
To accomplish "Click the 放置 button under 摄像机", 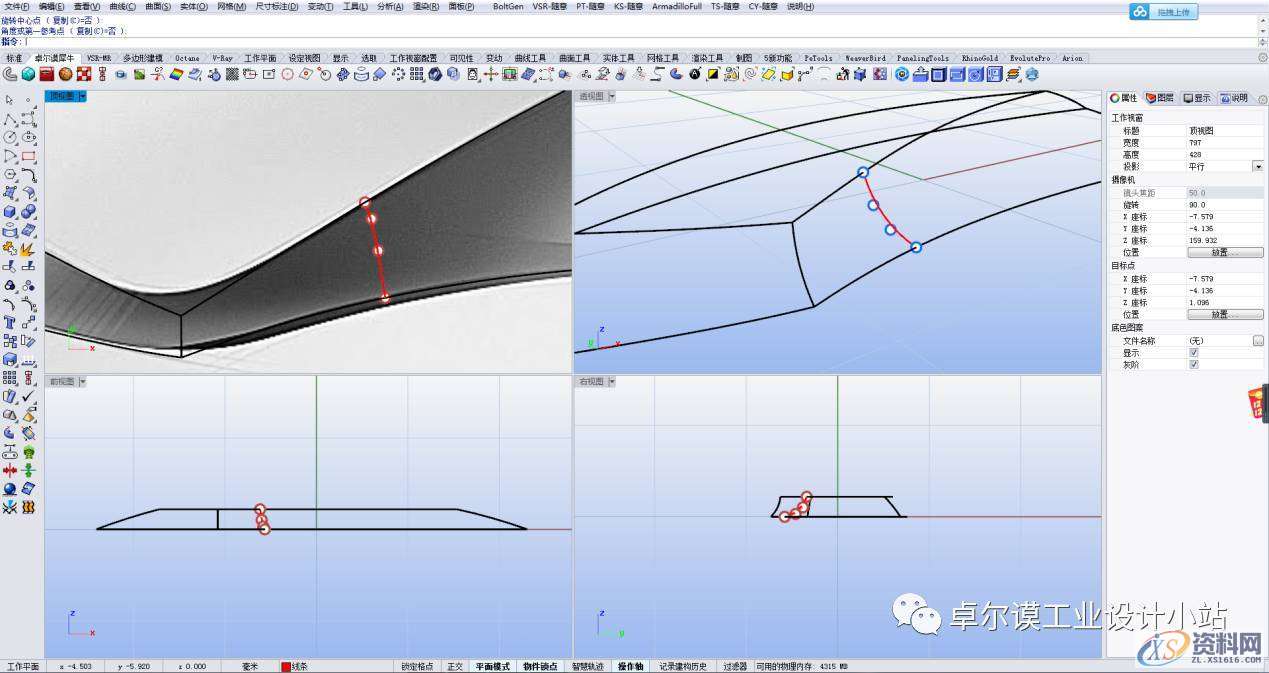I will pos(1224,253).
